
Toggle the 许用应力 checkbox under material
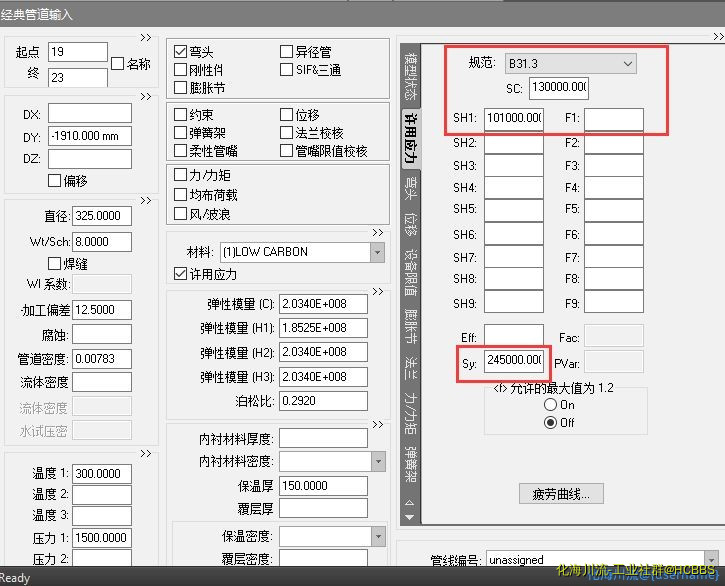[x=181, y=274]
